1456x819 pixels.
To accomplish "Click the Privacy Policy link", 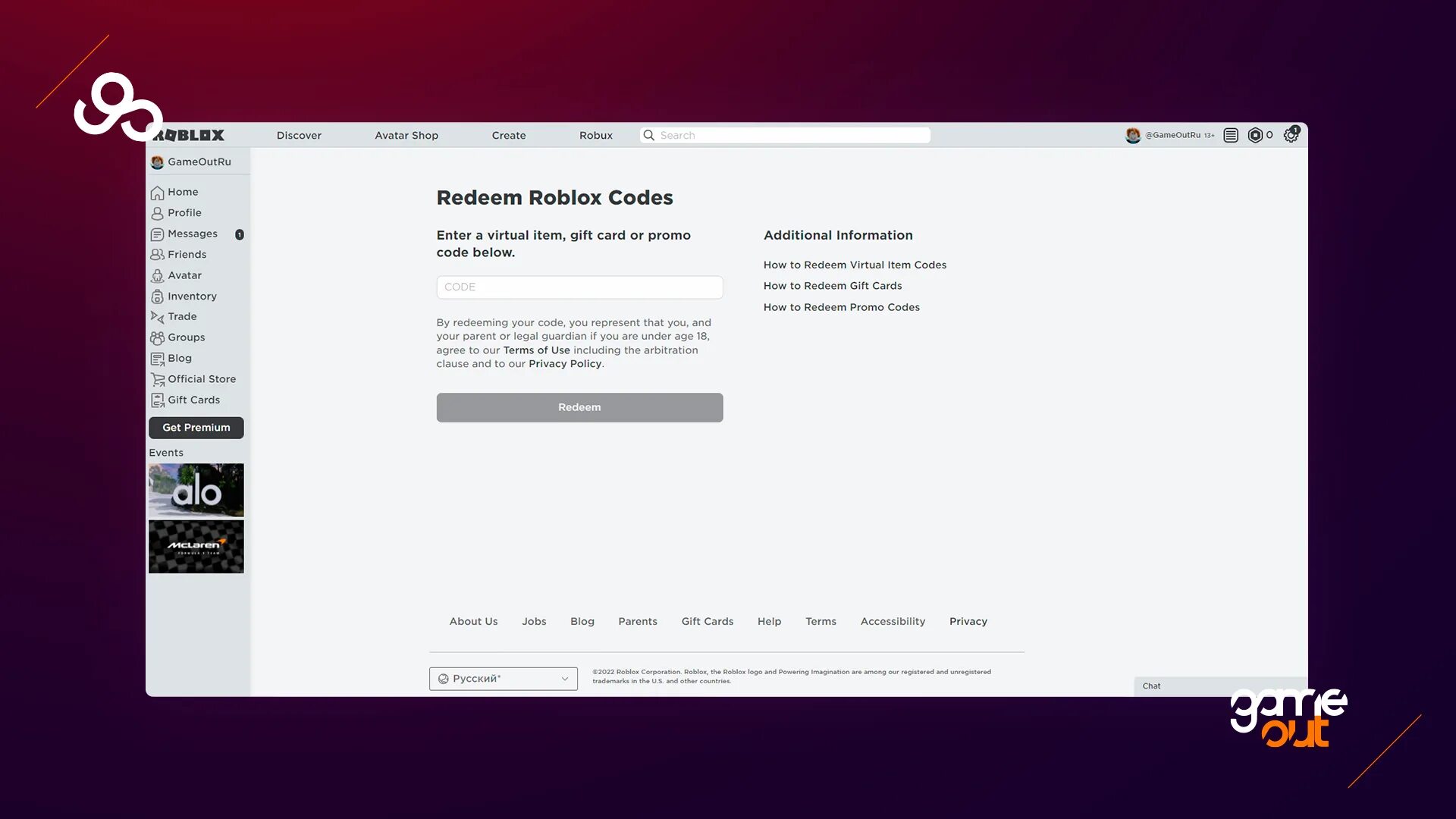I will click(x=564, y=364).
